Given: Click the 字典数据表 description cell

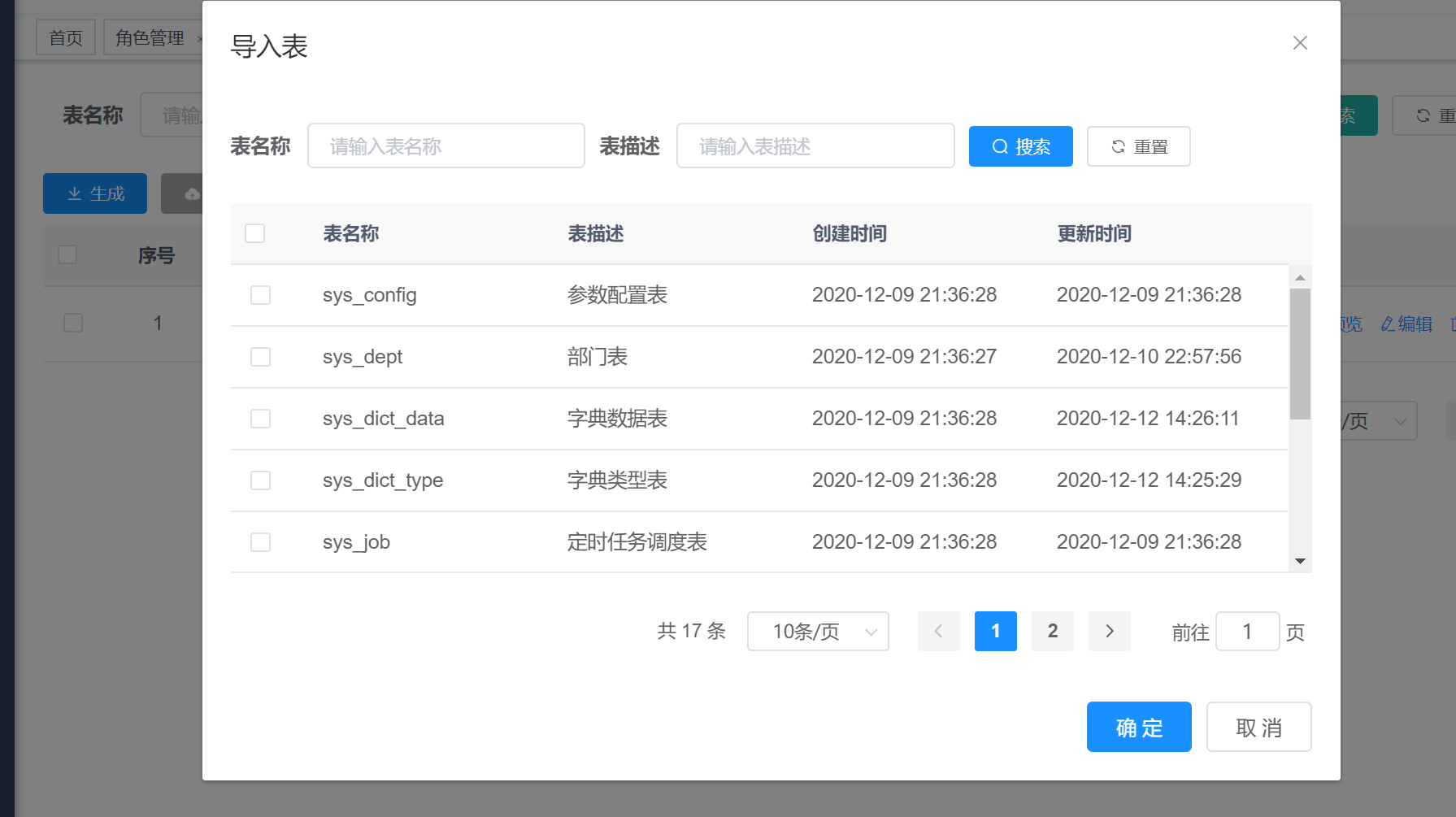Looking at the screenshot, I should click(617, 419).
